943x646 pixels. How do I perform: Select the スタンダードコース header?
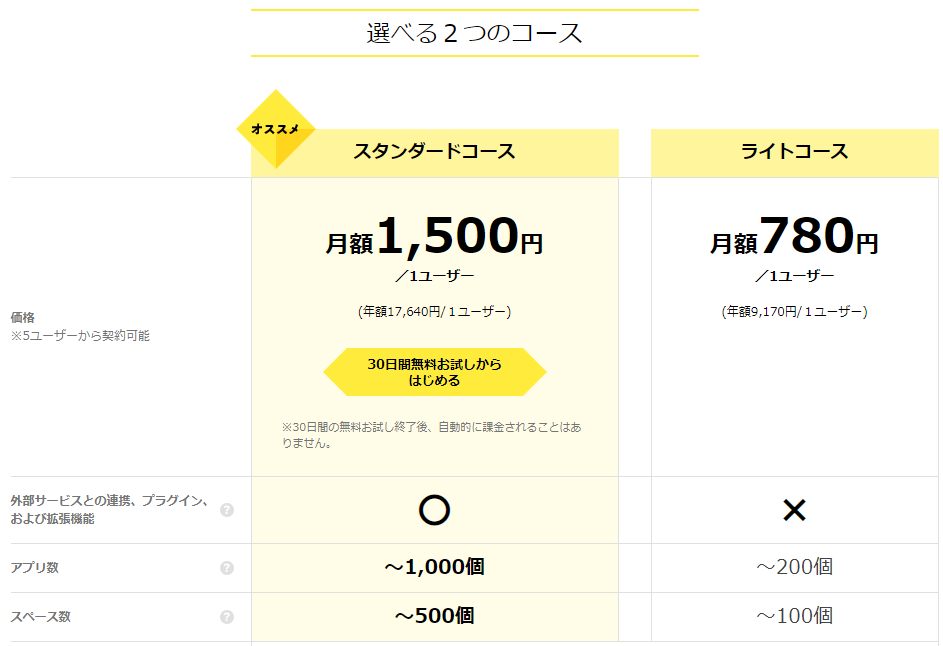pyautogui.click(x=434, y=152)
